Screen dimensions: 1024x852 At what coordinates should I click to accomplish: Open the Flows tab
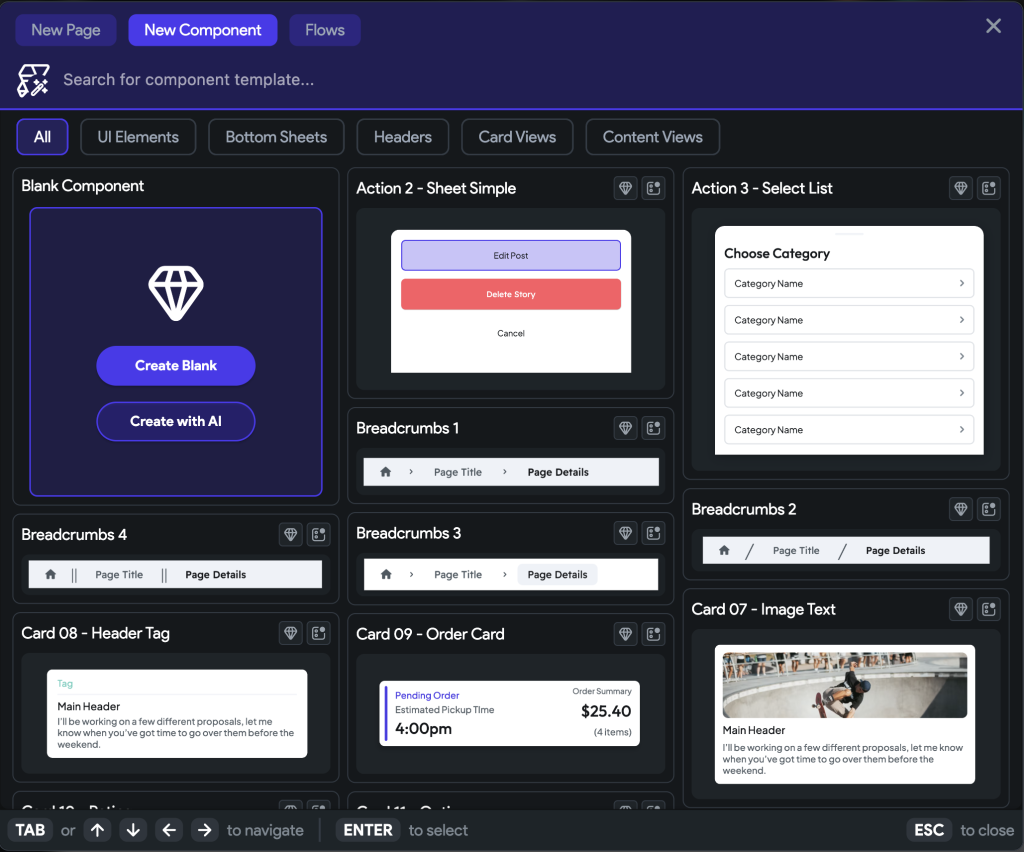click(x=324, y=30)
